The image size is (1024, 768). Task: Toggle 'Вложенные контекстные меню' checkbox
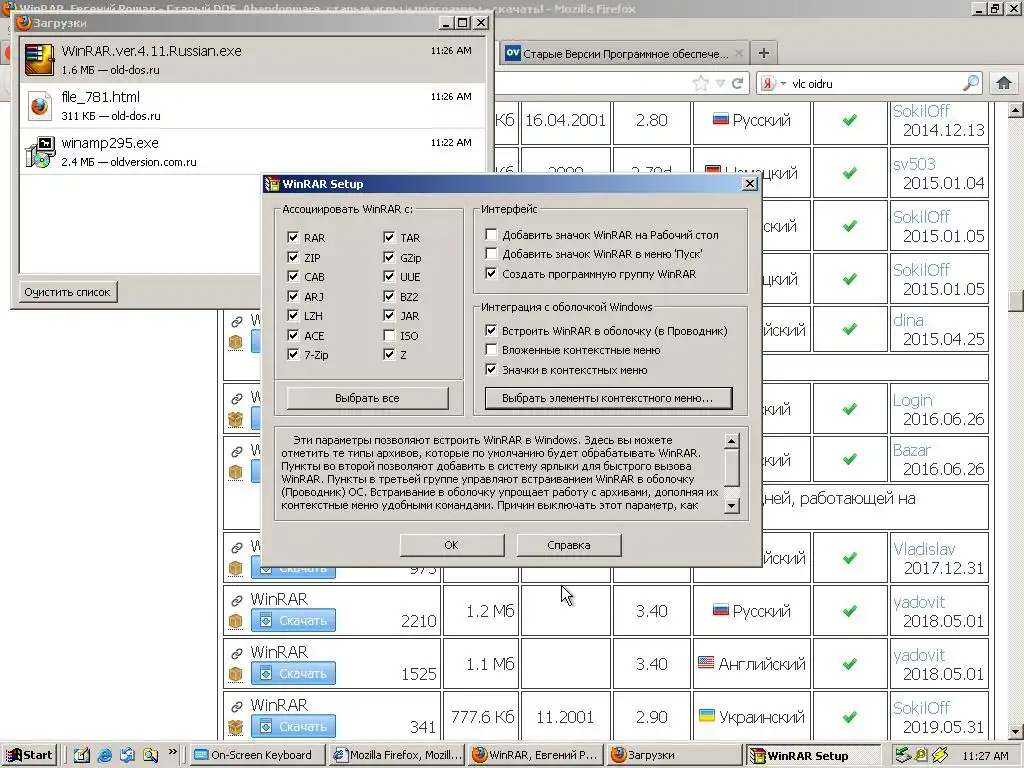pos(491,349)
